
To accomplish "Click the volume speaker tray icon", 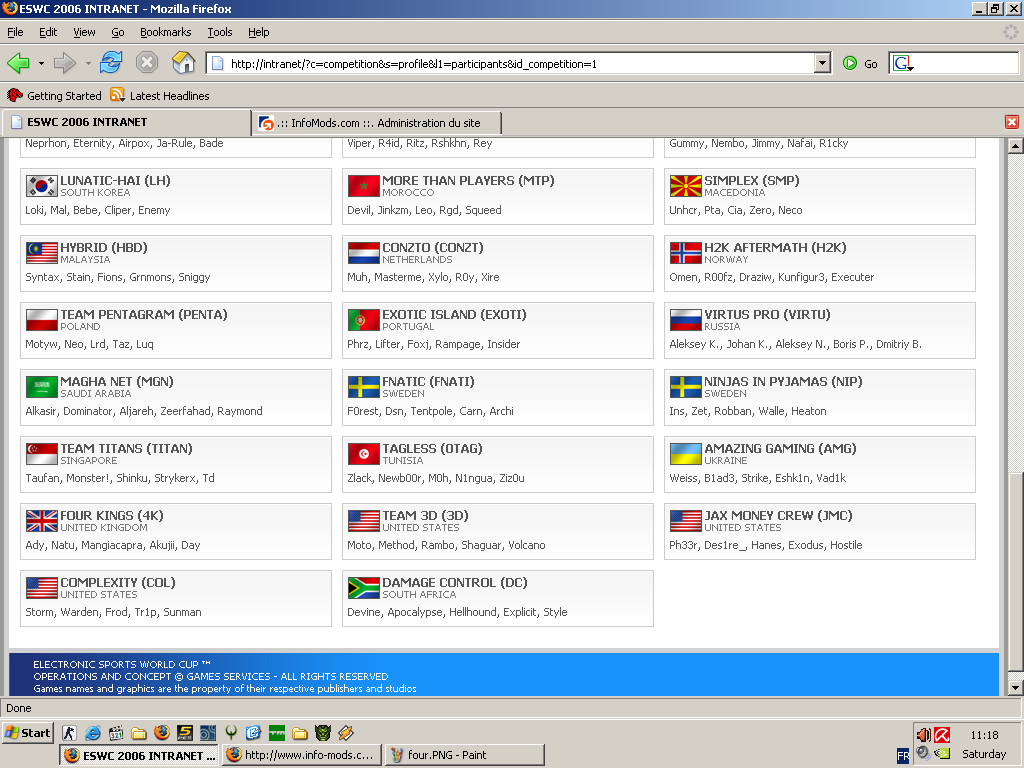I will pos(923,735).
